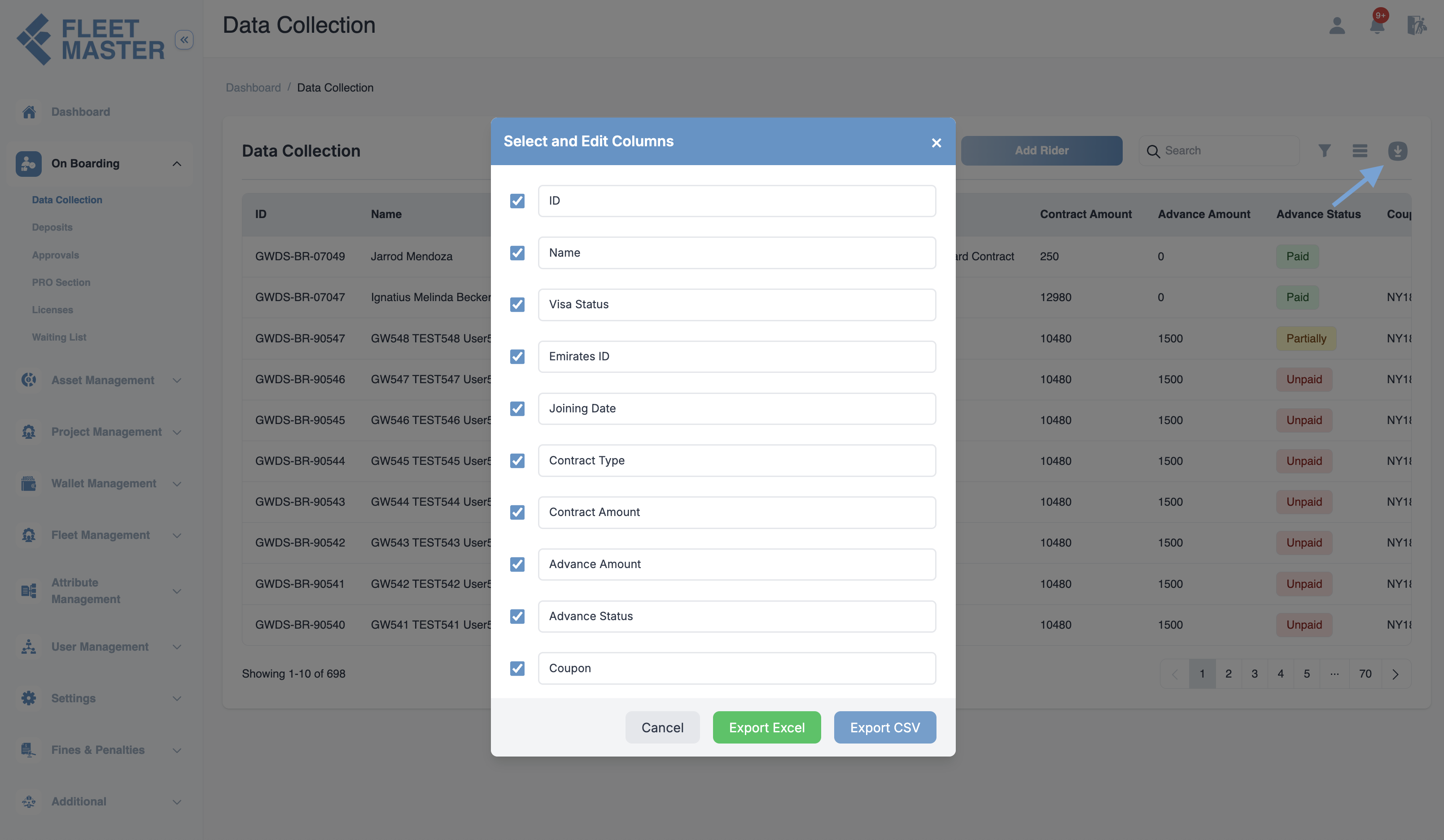Uncheck the ID column checkbox
Viewport: 1444px width, 840px height.
(x=517, y=201)
